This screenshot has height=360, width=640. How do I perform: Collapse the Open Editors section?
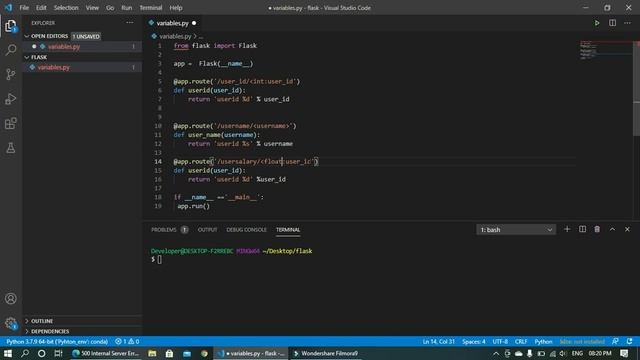point(27,36)
